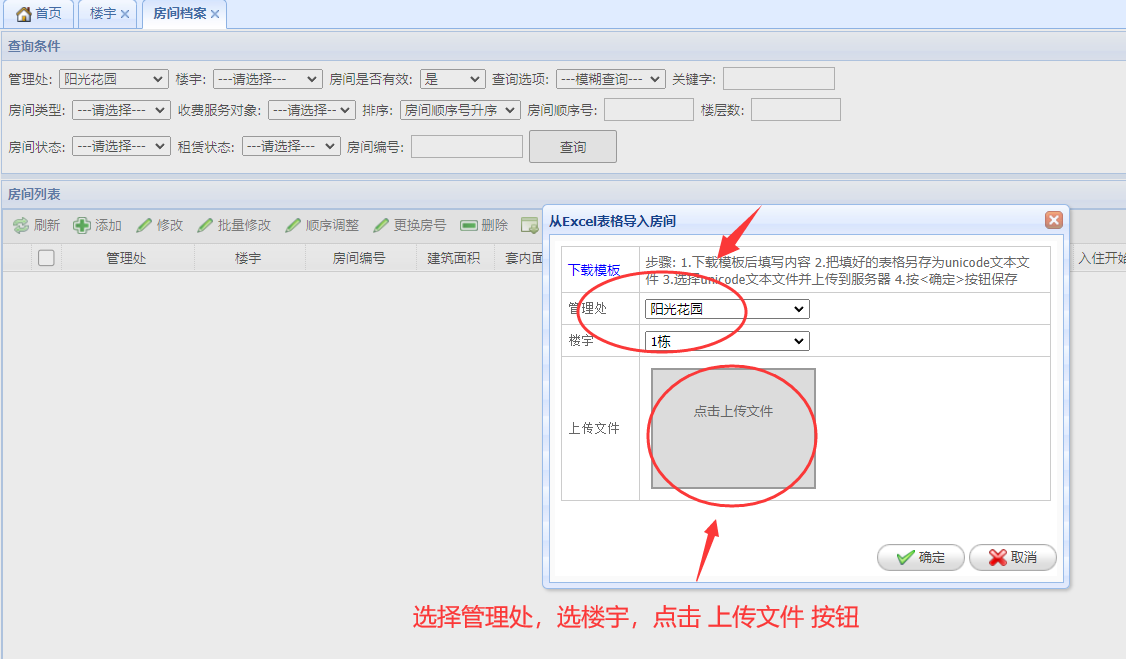Click the 确定 confirm button
Viewport: 1126px width, 659px height.
pyautogui.click(x=921, y=558)
